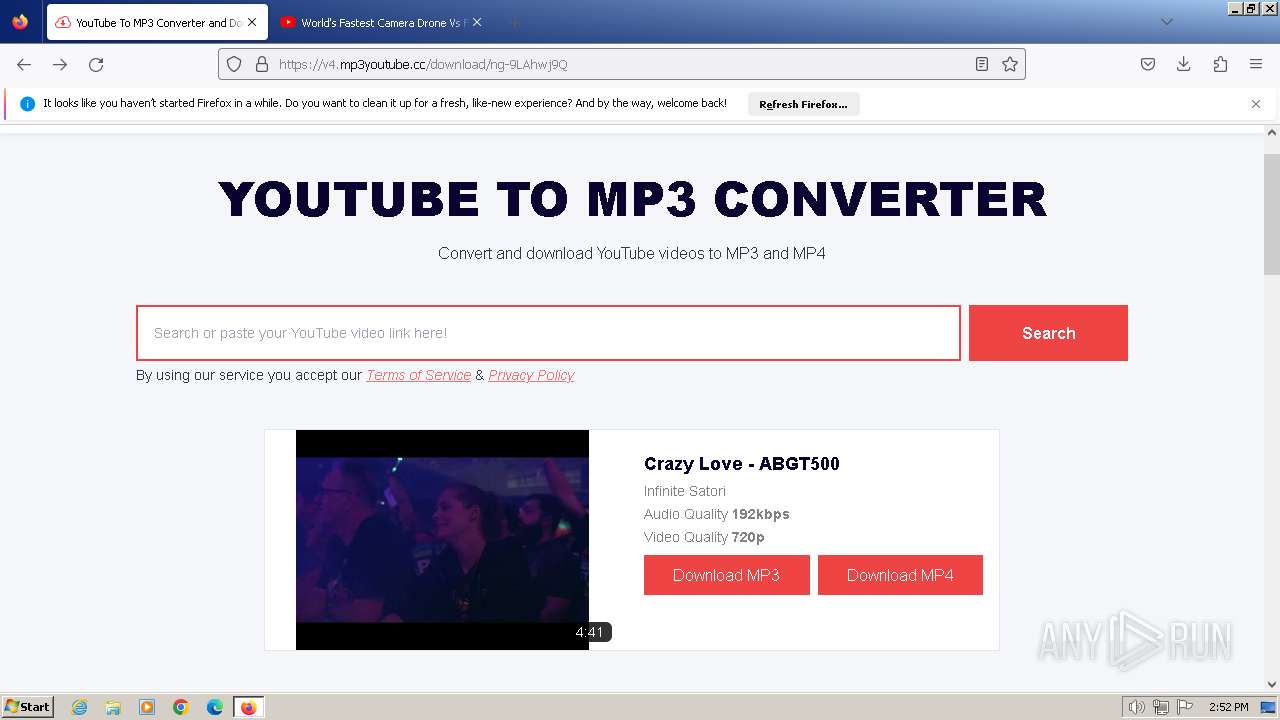Open Terms of Service link

point(418,375)
